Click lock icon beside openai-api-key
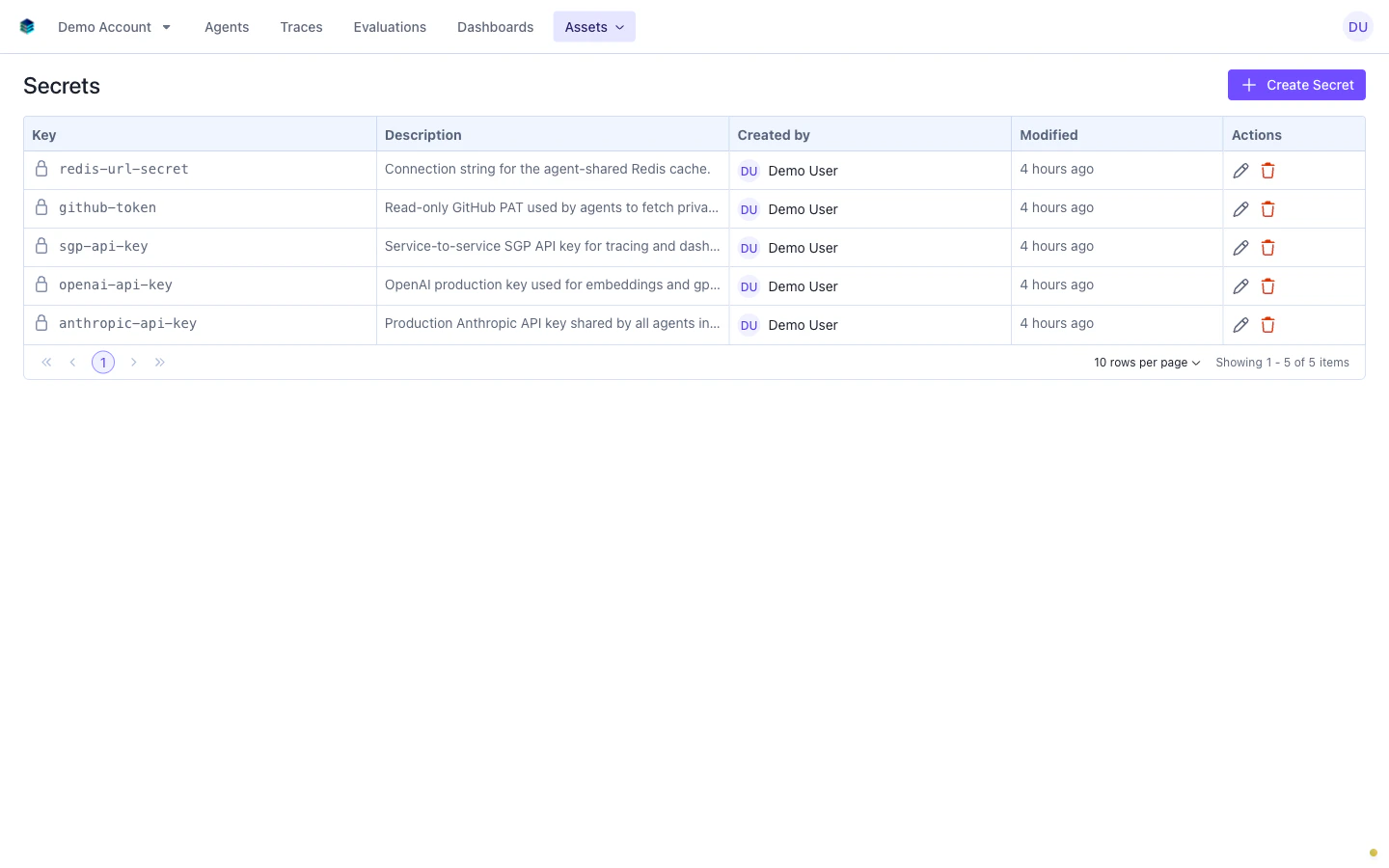This screenshot has width=1389, height=868. tap(41, 285)
